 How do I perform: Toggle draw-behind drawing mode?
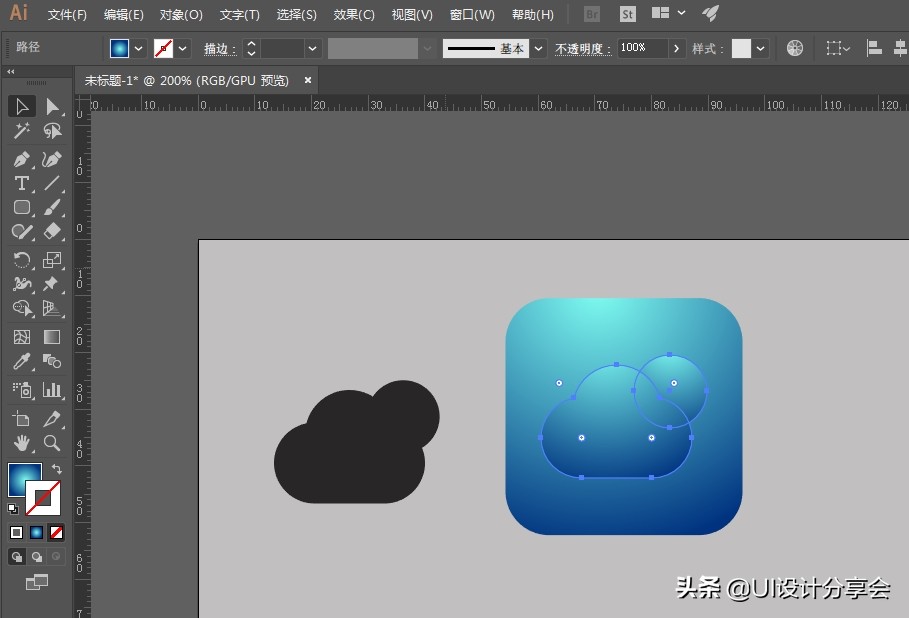point(38,556)
